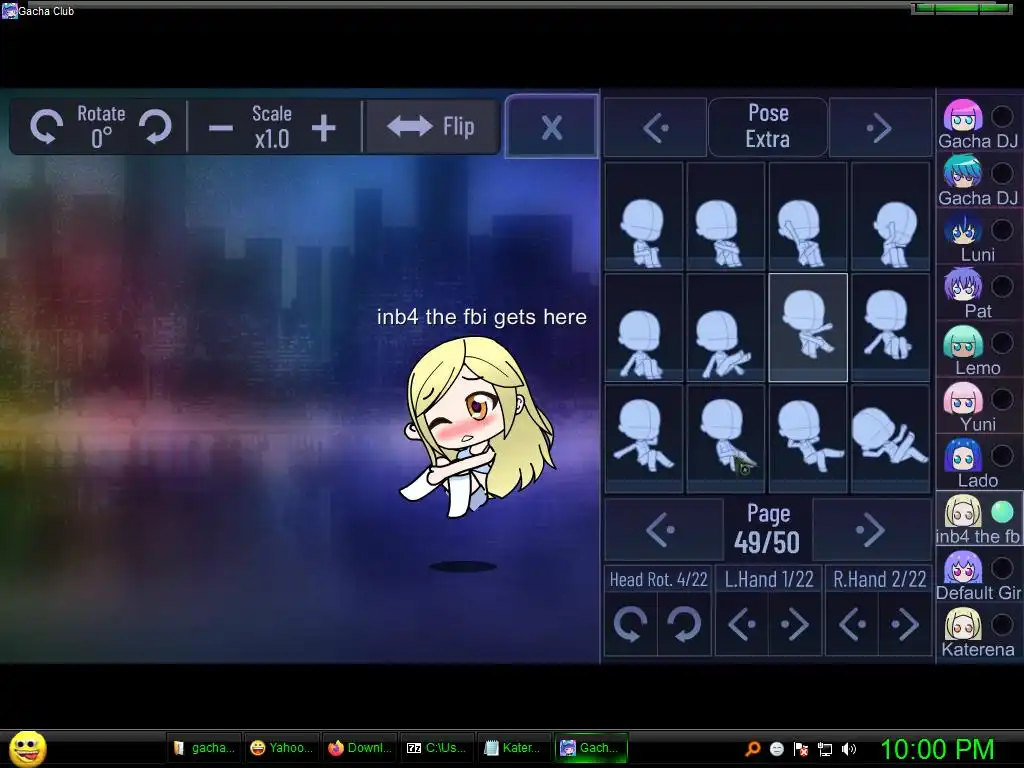Select next left hand under L.Hand
The height and width of the screenshot is (768, 1024).
(x=795, y=624)
